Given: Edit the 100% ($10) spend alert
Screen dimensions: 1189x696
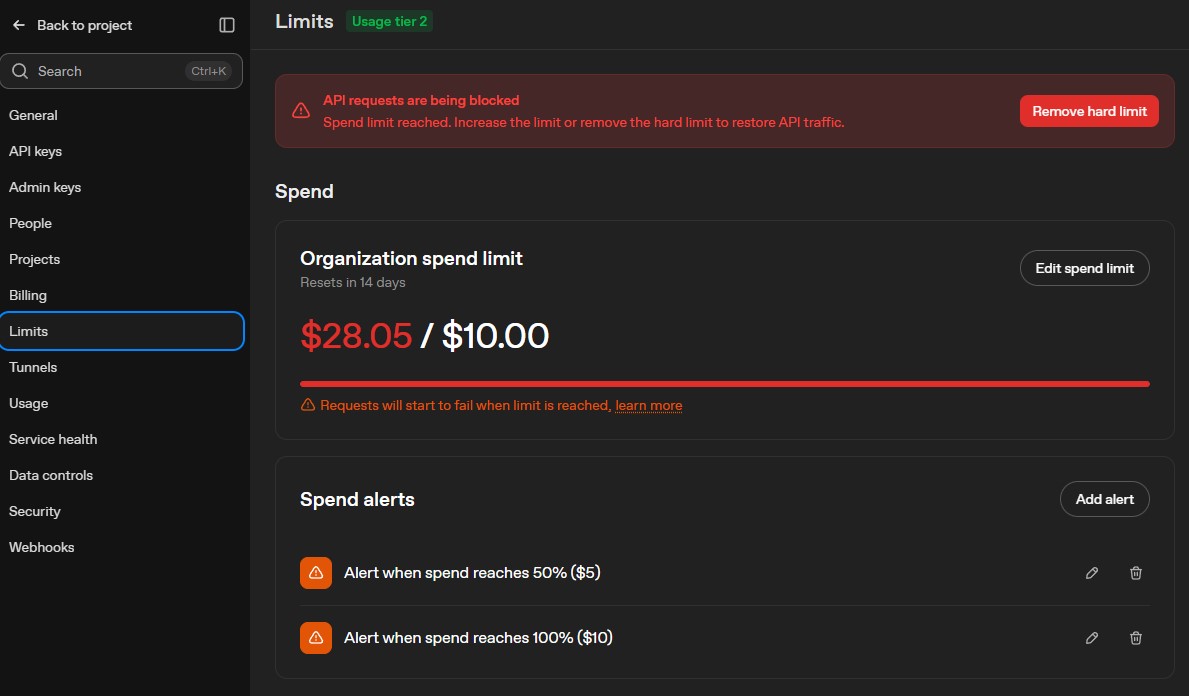Looking at the screenshot, I should [x=1092, y=638].
